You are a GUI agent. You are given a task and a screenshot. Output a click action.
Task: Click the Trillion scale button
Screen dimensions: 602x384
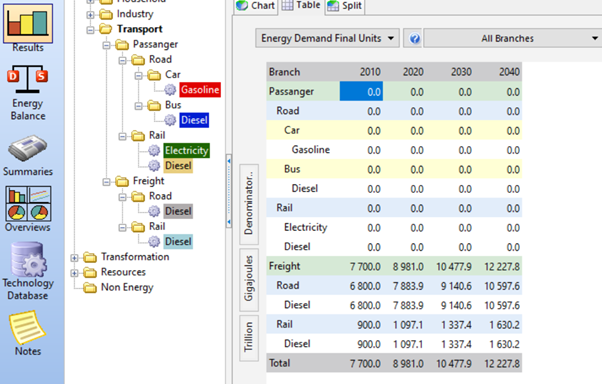[249, 338]
